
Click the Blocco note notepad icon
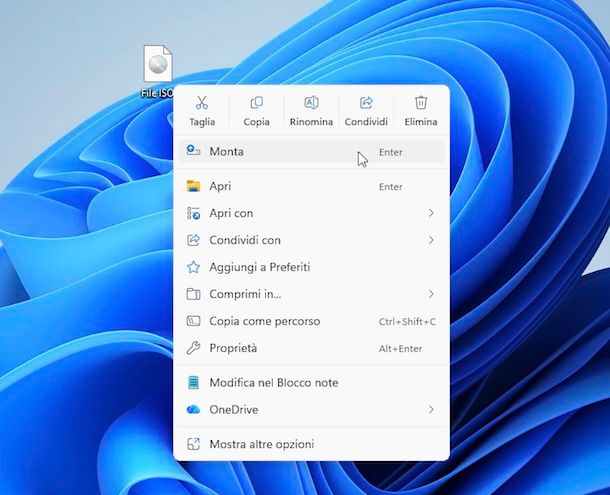tap(193, 383)
